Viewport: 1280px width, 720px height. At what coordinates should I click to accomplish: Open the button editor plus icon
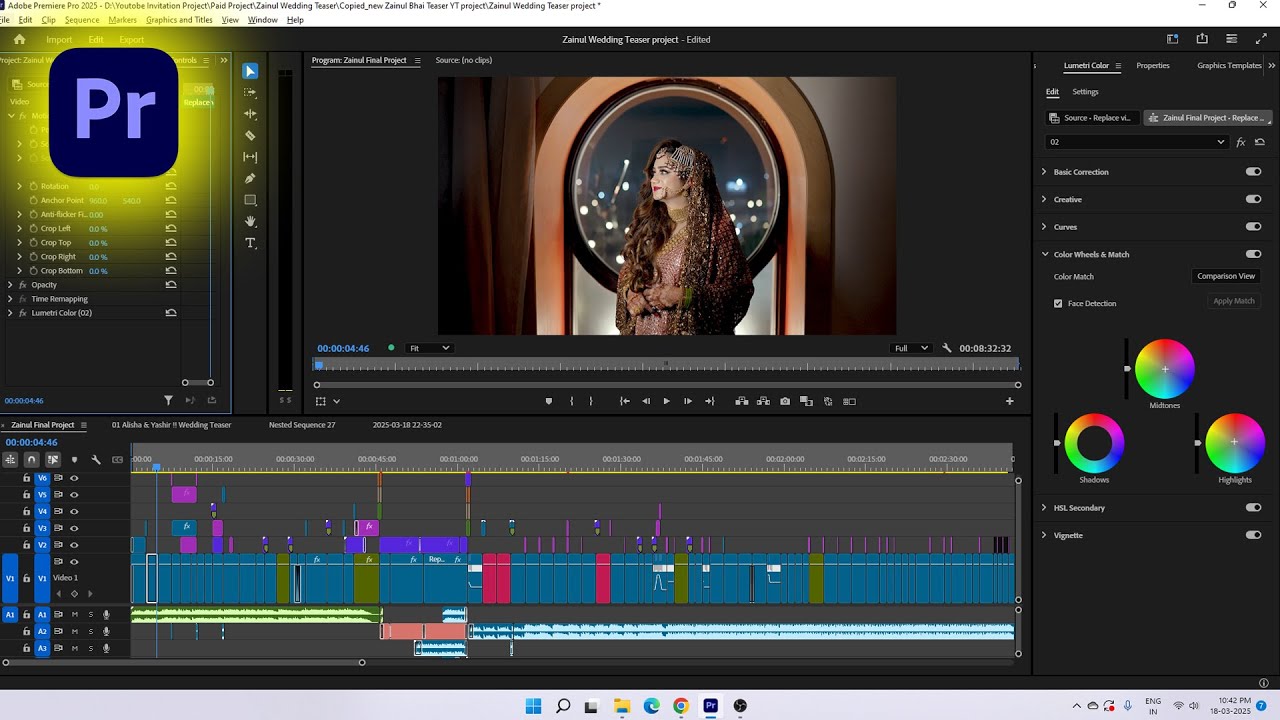click(x=1009, y=401)
